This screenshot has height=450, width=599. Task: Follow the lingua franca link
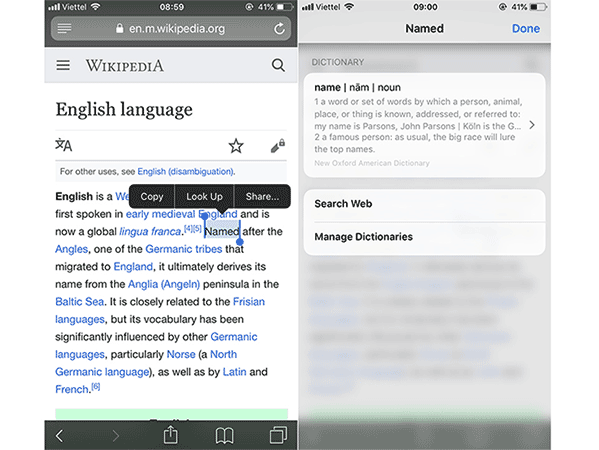150,231
